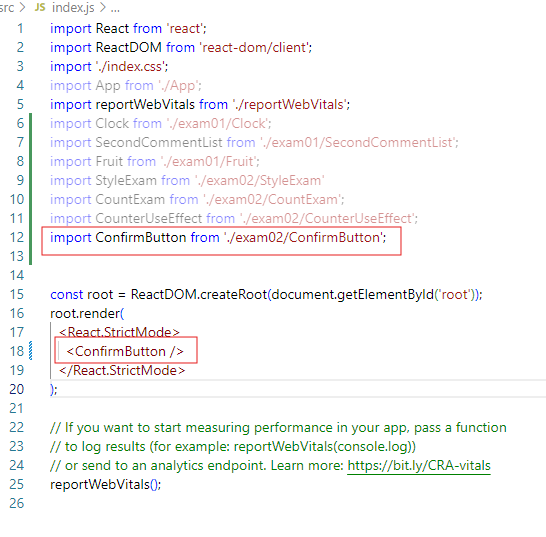Viewport: 546px width, 537px height.
Task: Click SecondCommentList identifier on line 7
Action: [x=159, y=143]
